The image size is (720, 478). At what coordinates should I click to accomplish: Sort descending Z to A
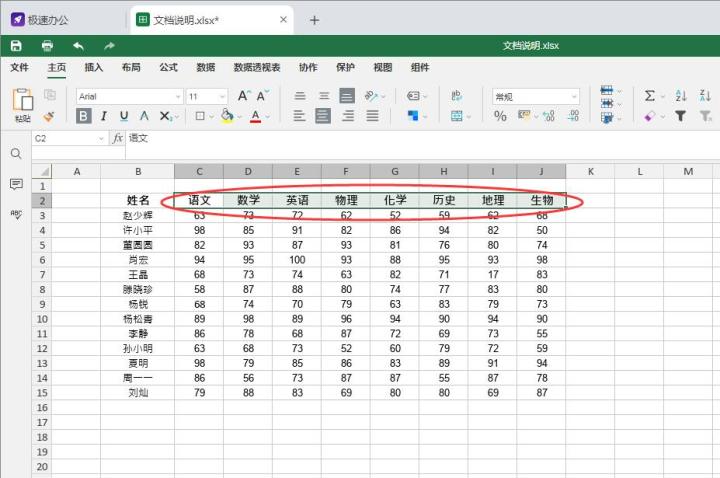click(705, 96)
